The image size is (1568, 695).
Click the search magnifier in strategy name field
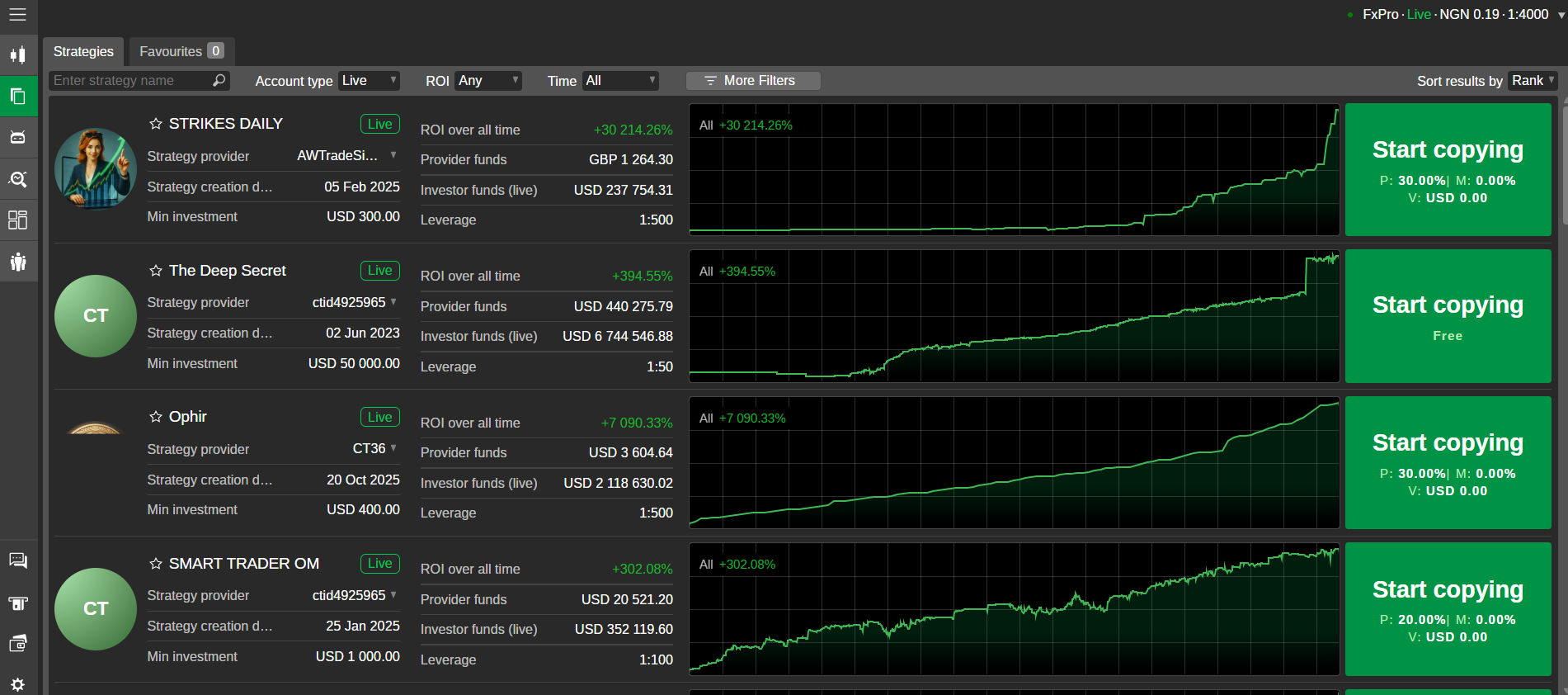click(x=219, y=80)
